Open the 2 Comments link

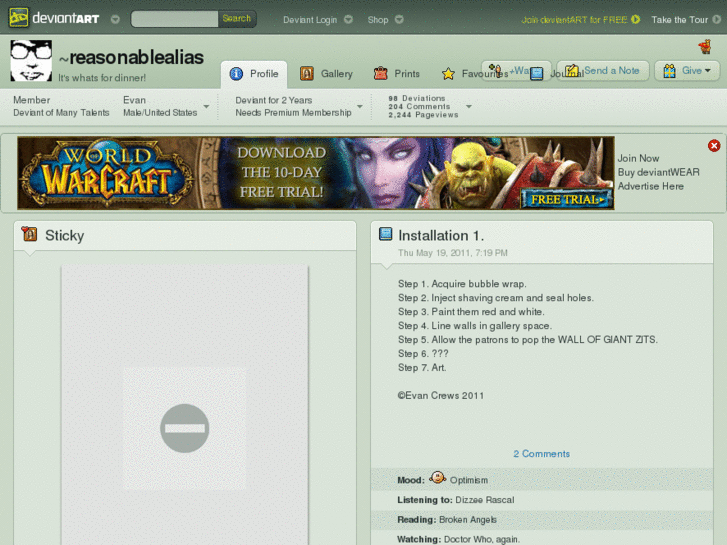pos(542,454)
